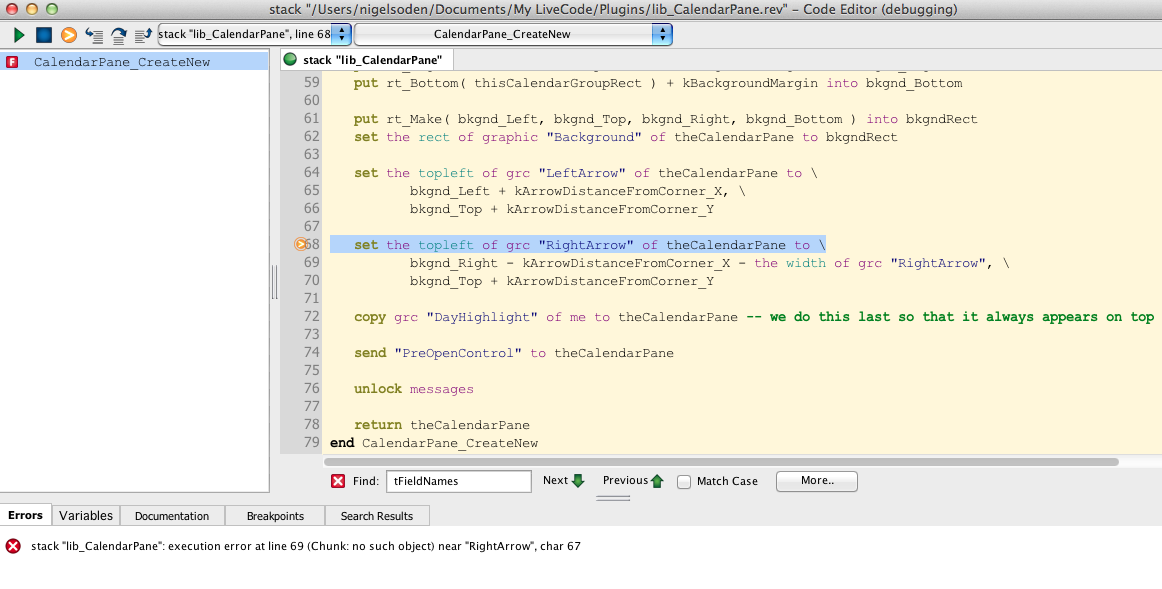Toggle breakpoint marker at line 68
The image size is (1162, 589).
click(x=300, y=245)
